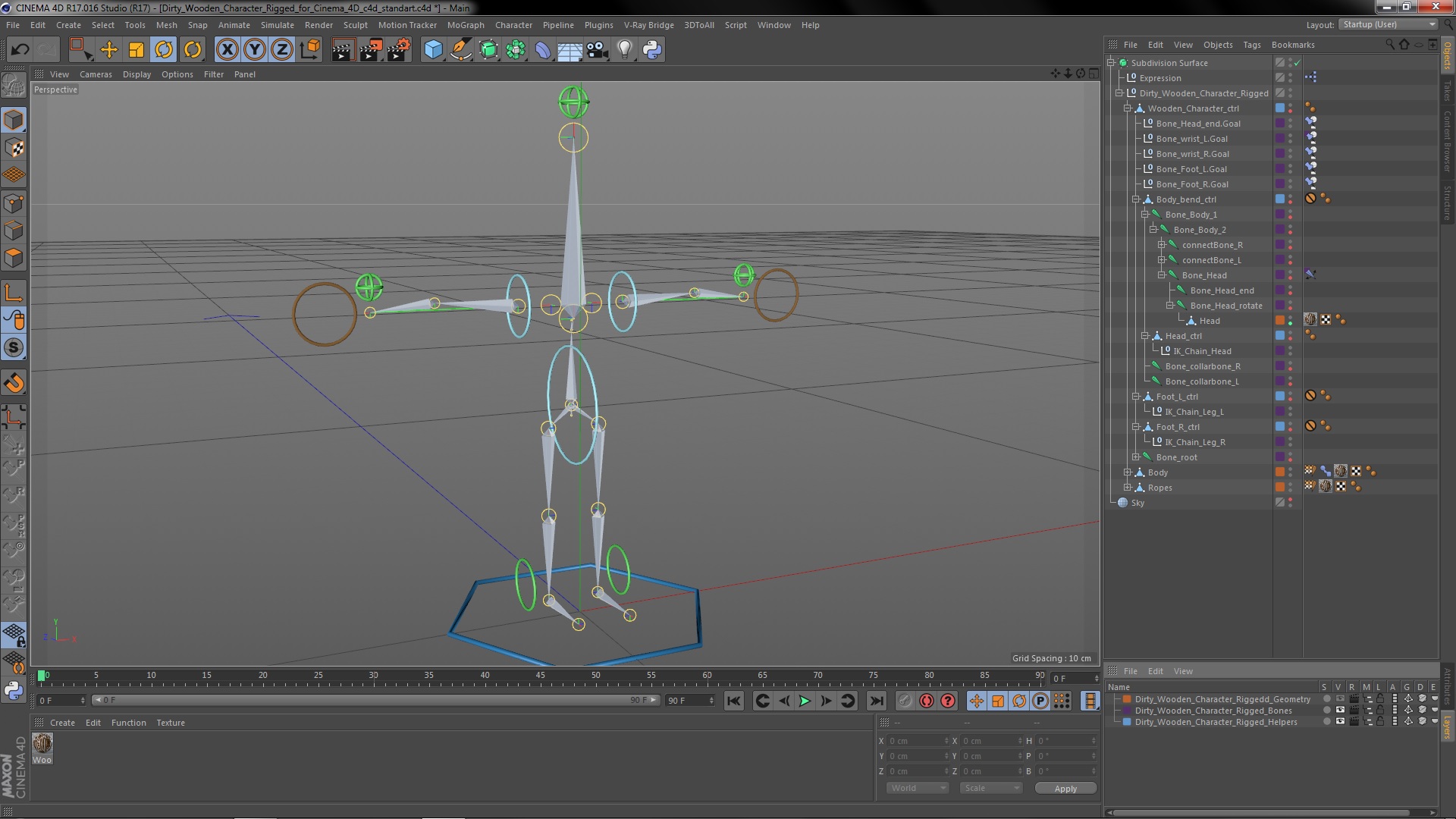
Task: Click the Head layer color swatch
Action: click(x=1280, y=321)
